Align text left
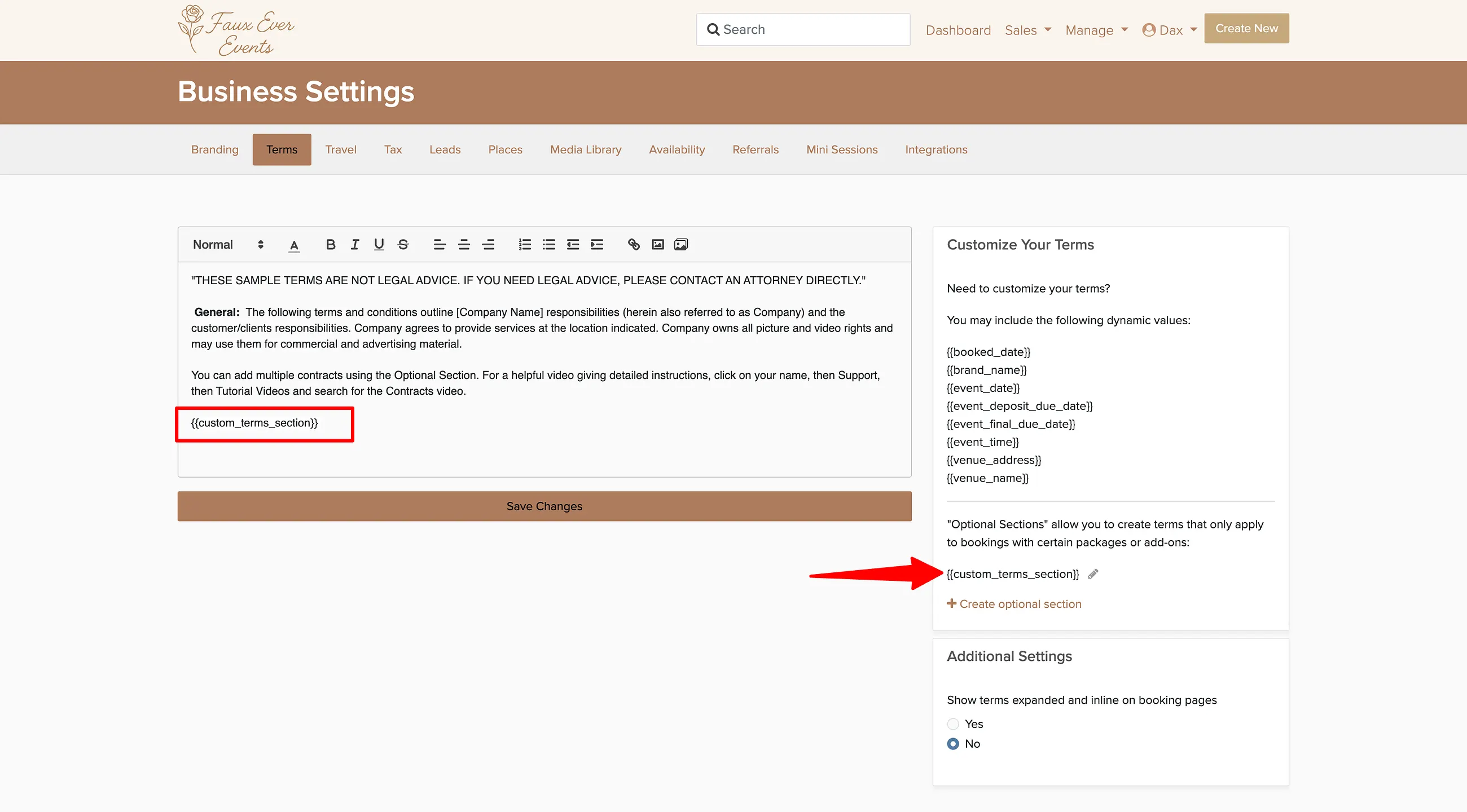The image size is (1467, 812). (x=440, y=245)
